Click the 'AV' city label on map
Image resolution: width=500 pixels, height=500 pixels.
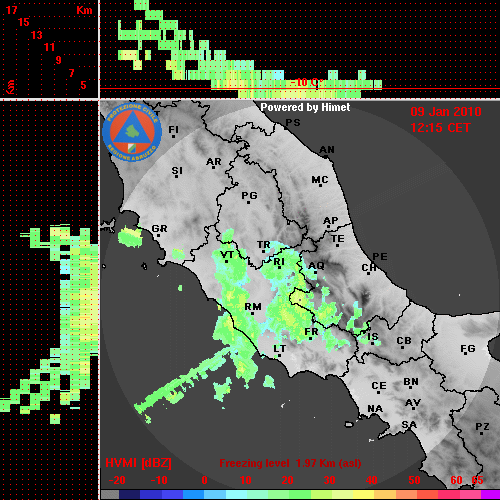click(x=413, y=403)
